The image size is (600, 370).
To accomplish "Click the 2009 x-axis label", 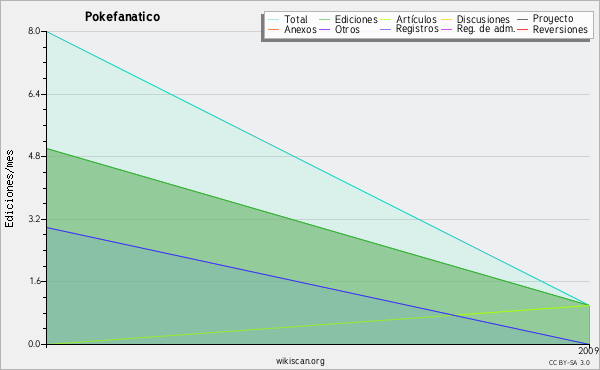I will click(589, 351).
